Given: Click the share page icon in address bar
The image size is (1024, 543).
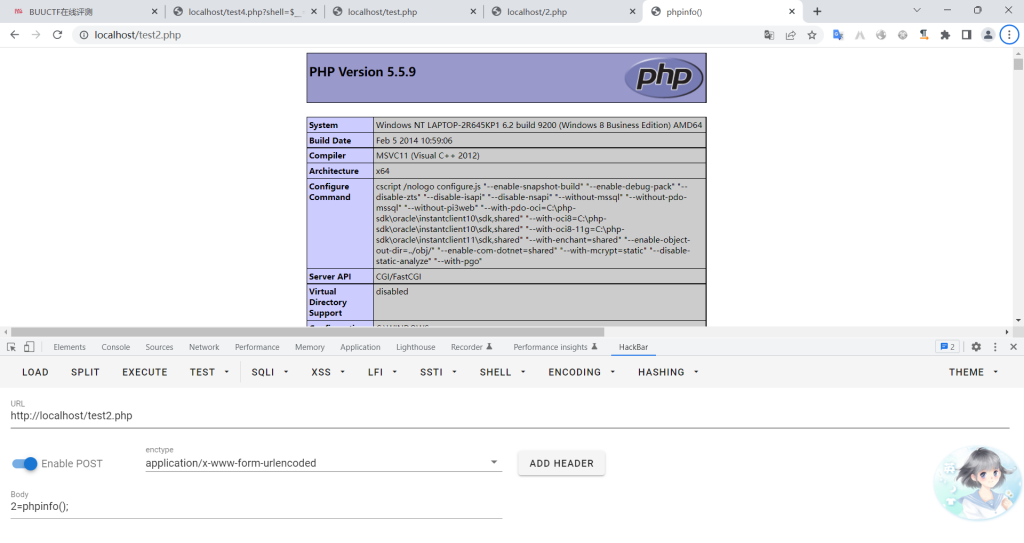Looking at the screenshot, I should [x=790, y=35].
